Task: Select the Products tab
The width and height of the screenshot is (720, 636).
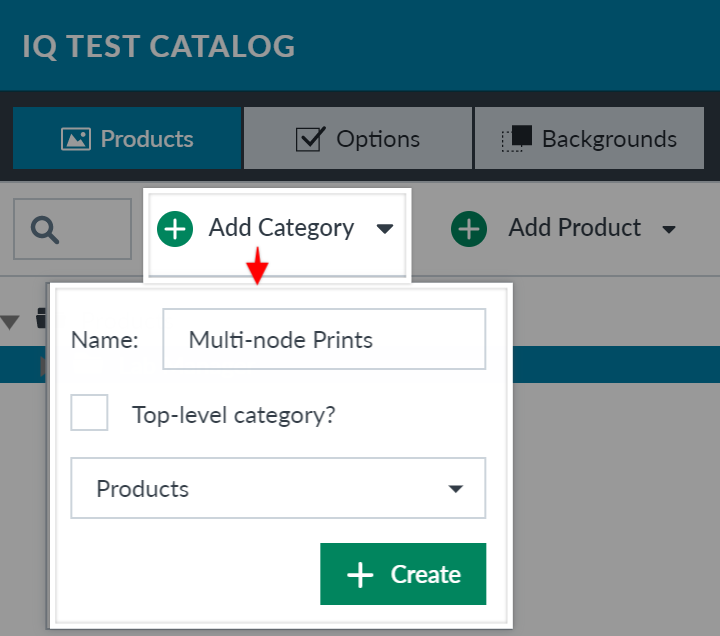Action: [127, 138]
